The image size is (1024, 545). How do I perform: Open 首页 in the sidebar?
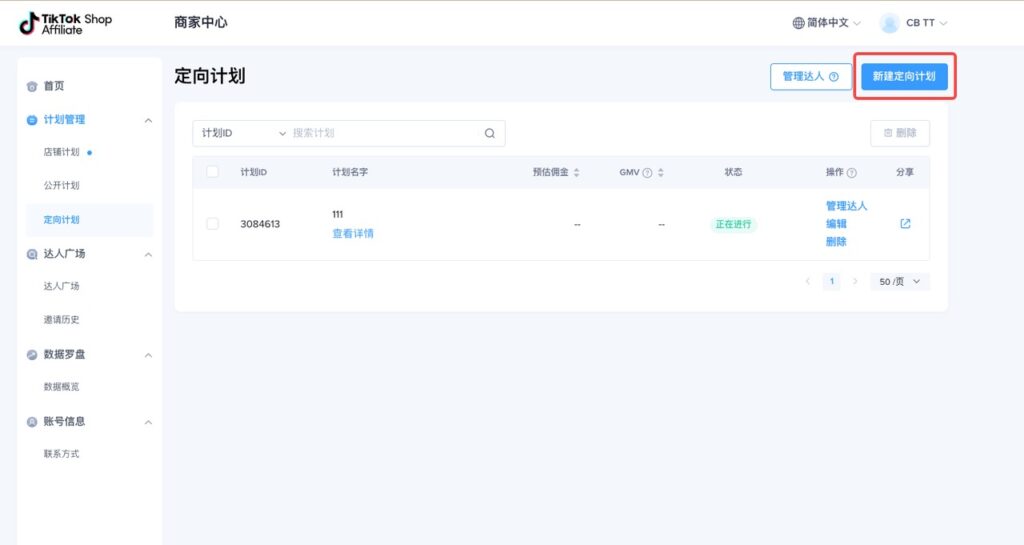tap(54, 86)
